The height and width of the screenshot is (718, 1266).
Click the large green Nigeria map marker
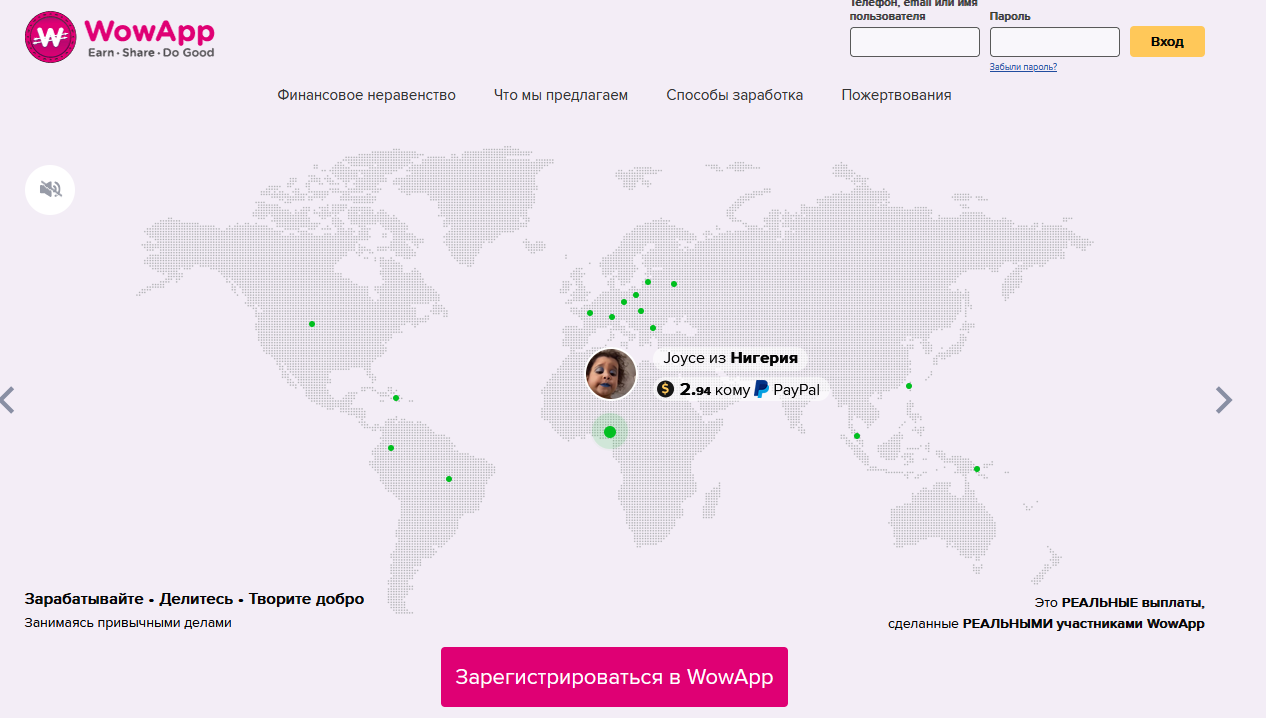click(610, 432)
